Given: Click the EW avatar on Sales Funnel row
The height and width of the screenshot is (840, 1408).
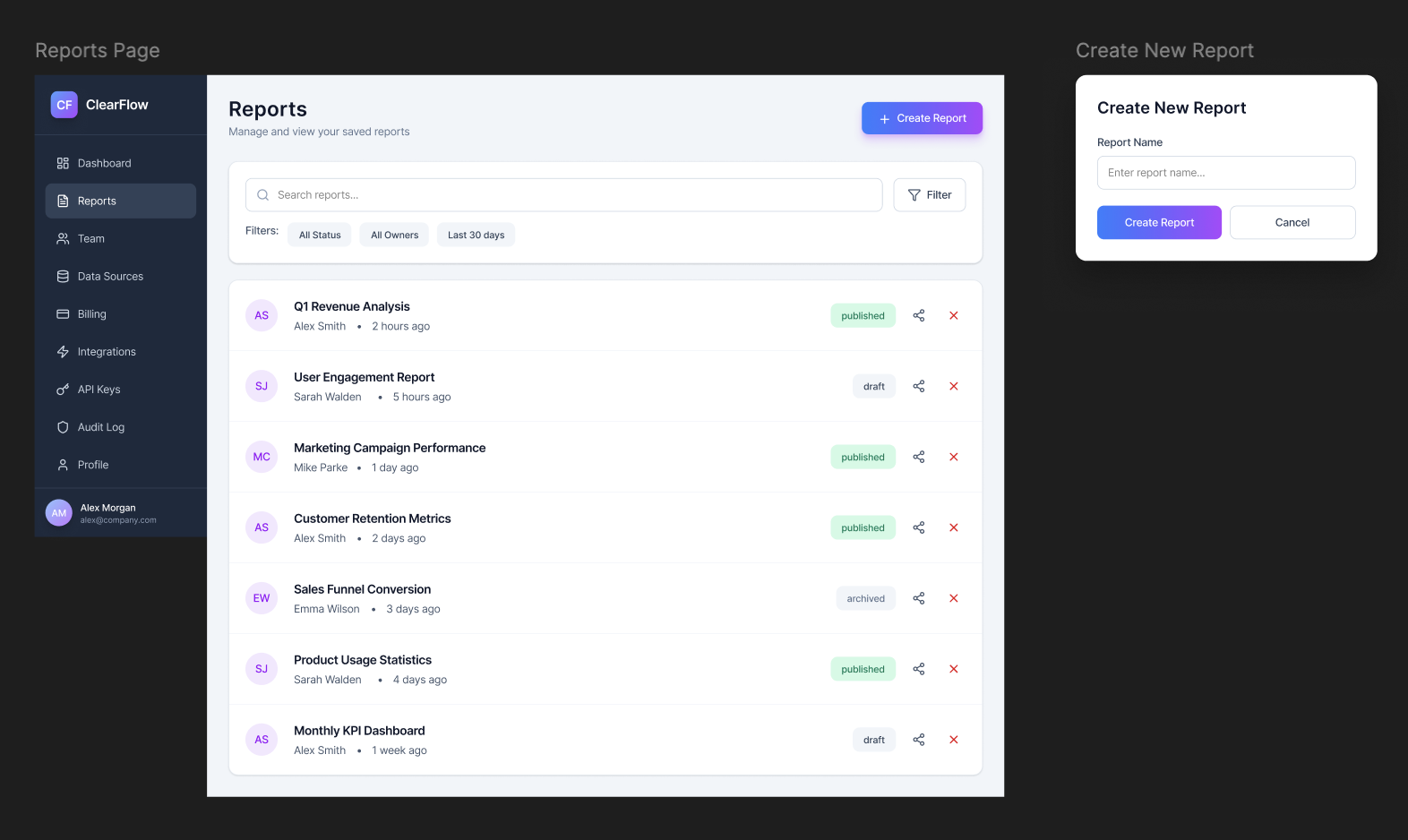Looking at the screenshot, I should 262,598.
